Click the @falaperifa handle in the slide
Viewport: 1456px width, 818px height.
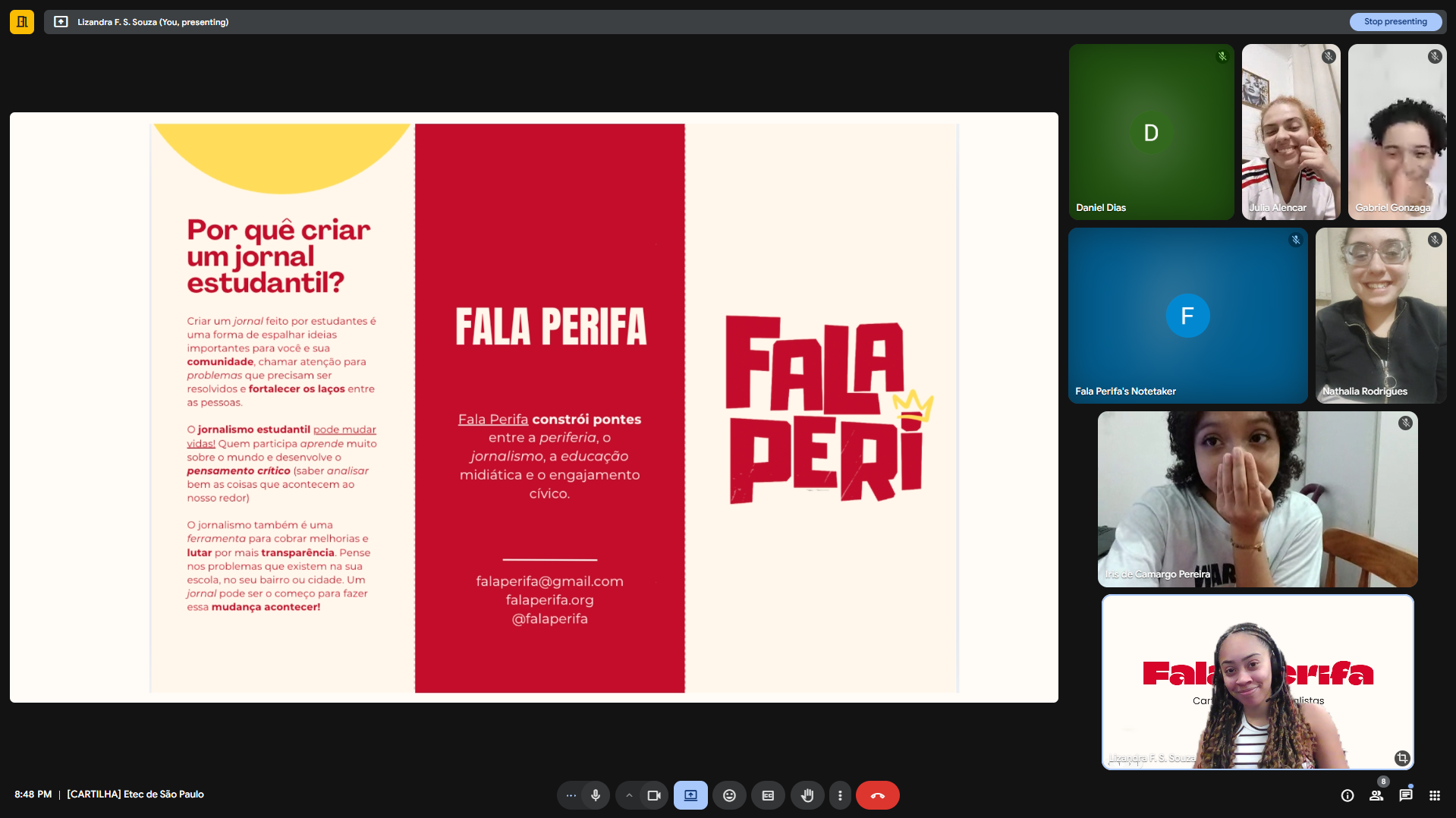pyautogui.click(x=550, y=619)
